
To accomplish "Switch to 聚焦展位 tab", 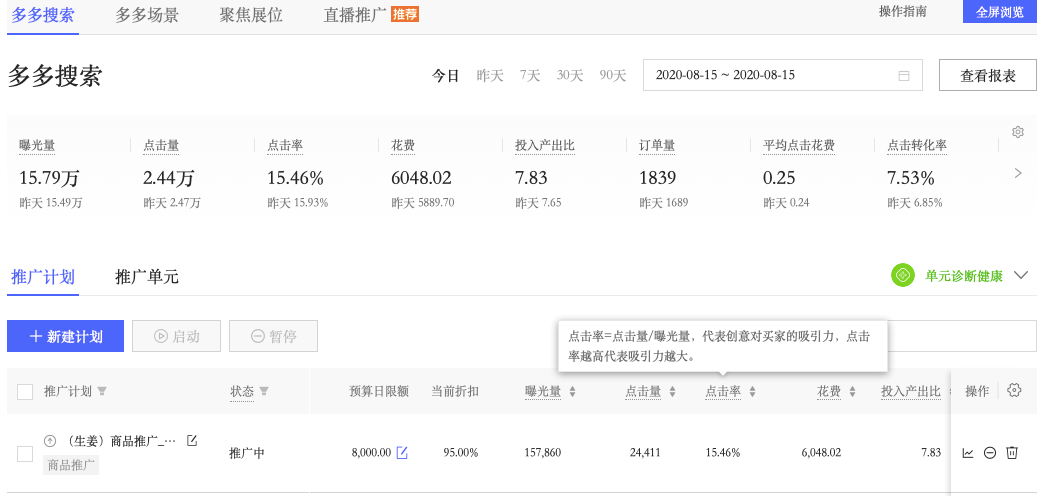I will point(251,15).
